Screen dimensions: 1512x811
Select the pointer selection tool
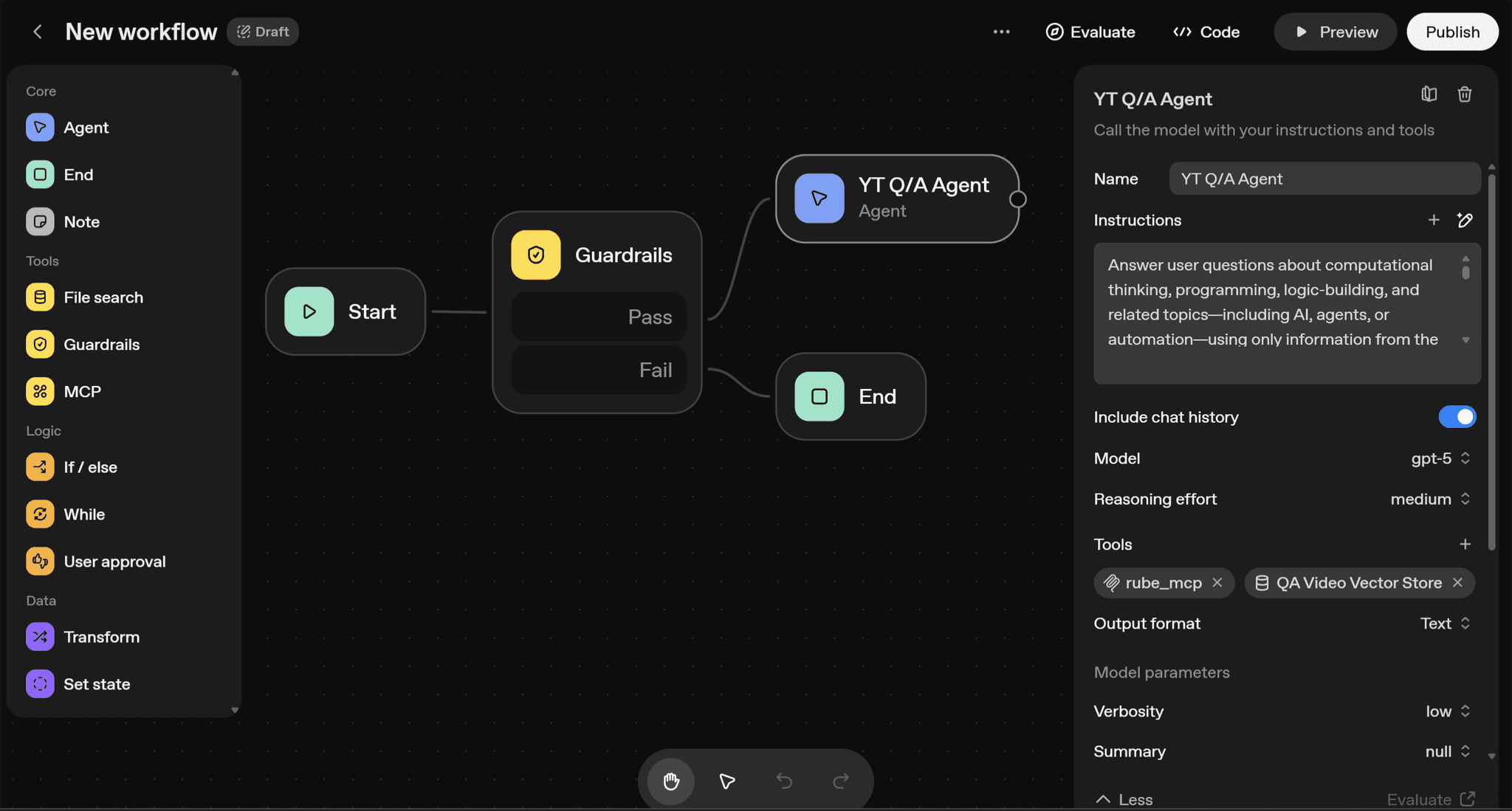727,781
